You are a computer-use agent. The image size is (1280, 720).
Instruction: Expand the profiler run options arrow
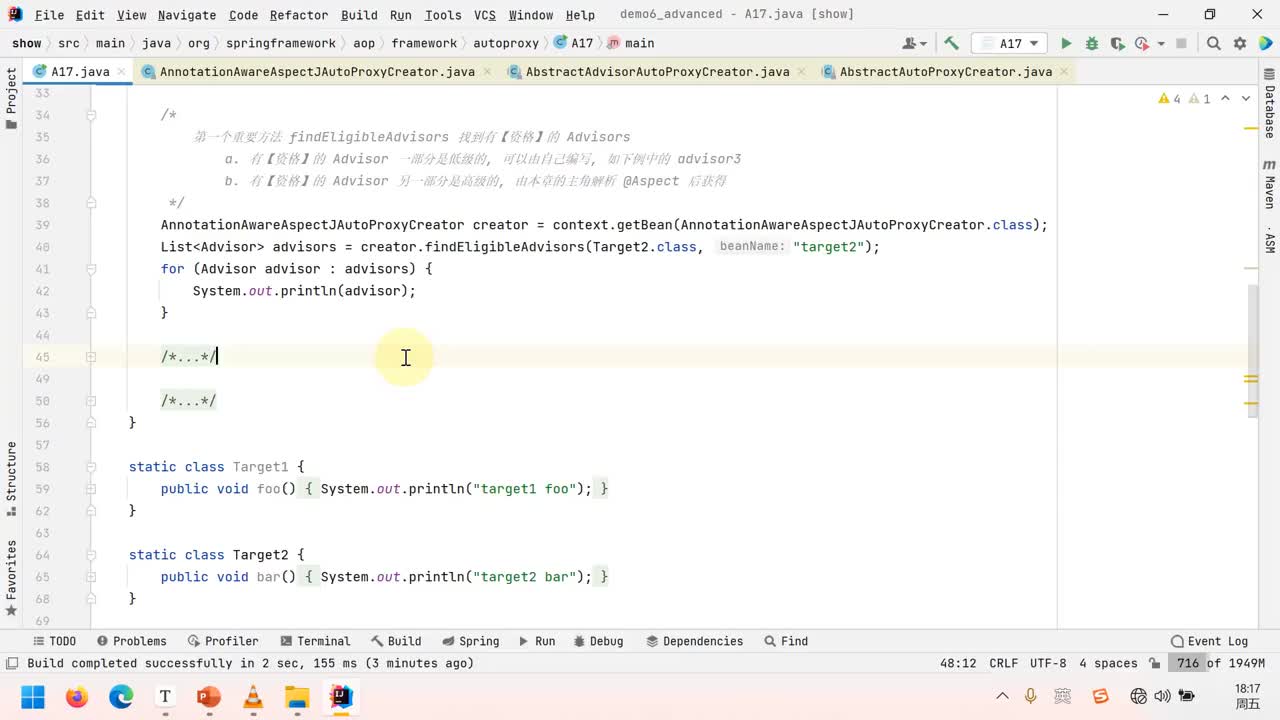pyautogui.click(x=1161, y=44)
